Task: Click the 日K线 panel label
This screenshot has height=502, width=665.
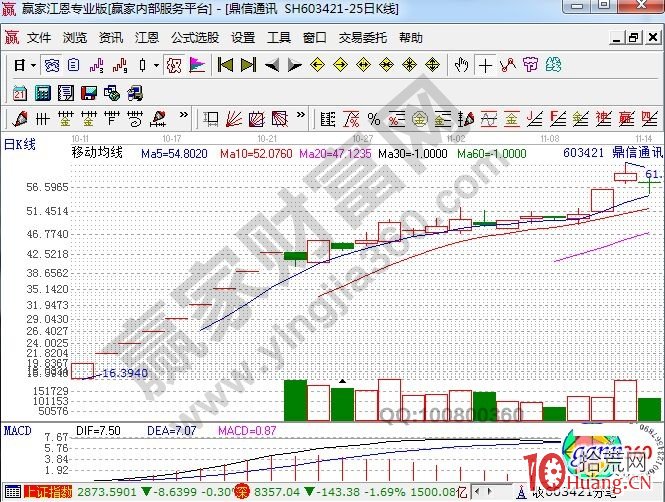Action: [20, 145]
